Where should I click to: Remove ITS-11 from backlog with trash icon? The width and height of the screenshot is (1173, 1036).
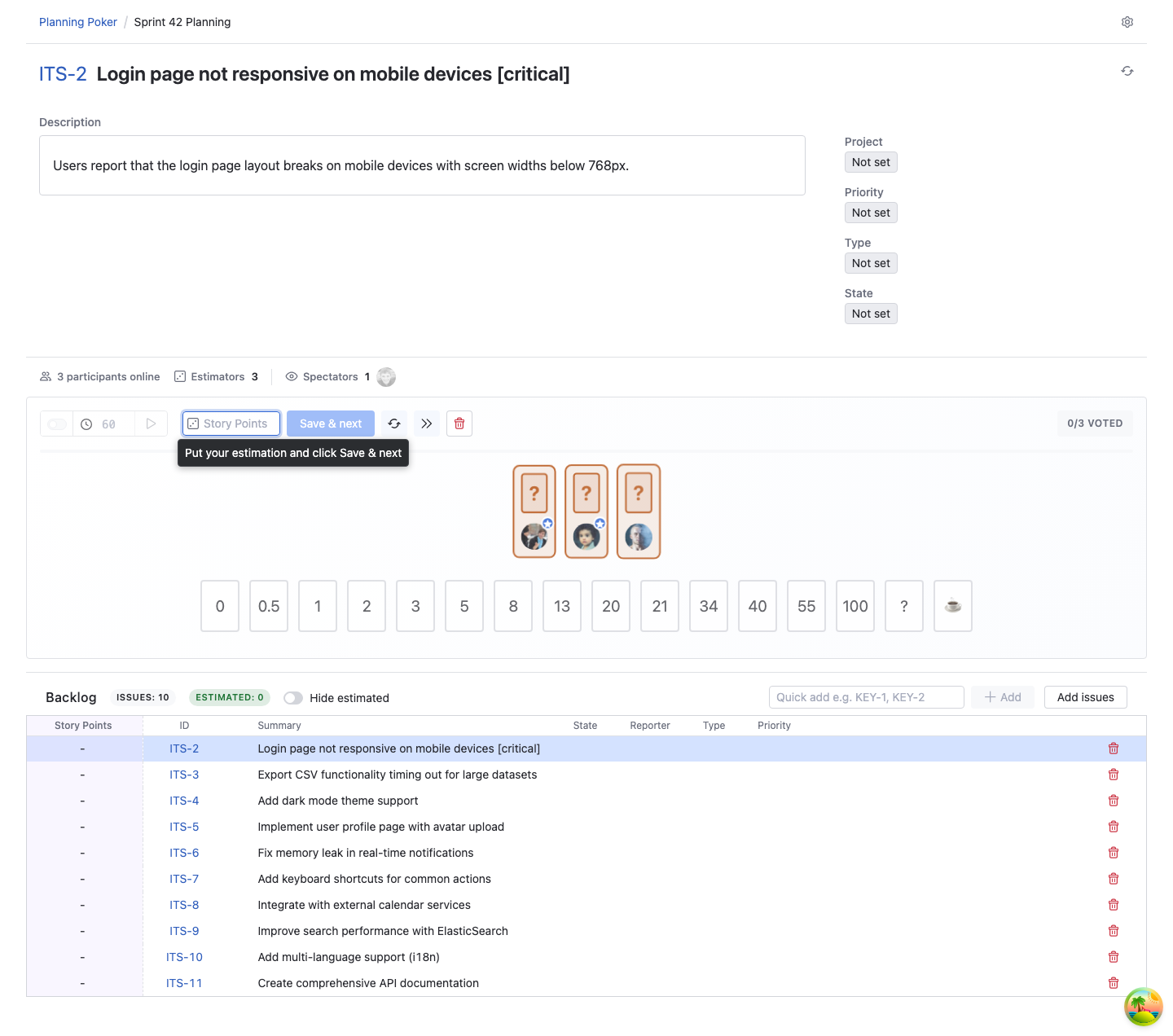pyautogui.click(x=1114, y=983)
